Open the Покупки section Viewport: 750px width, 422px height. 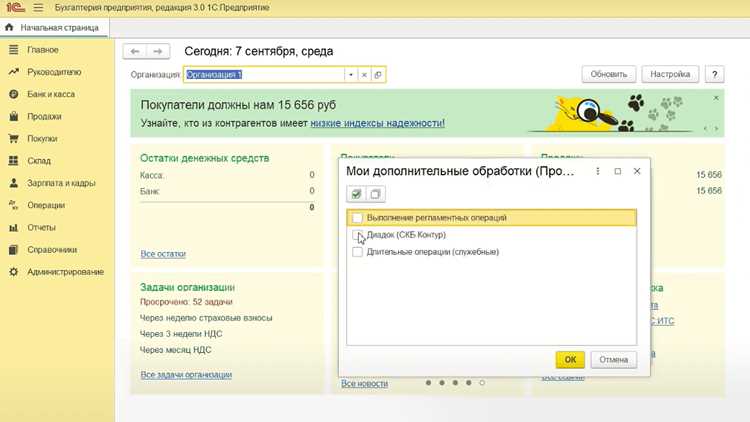point(42,139)
